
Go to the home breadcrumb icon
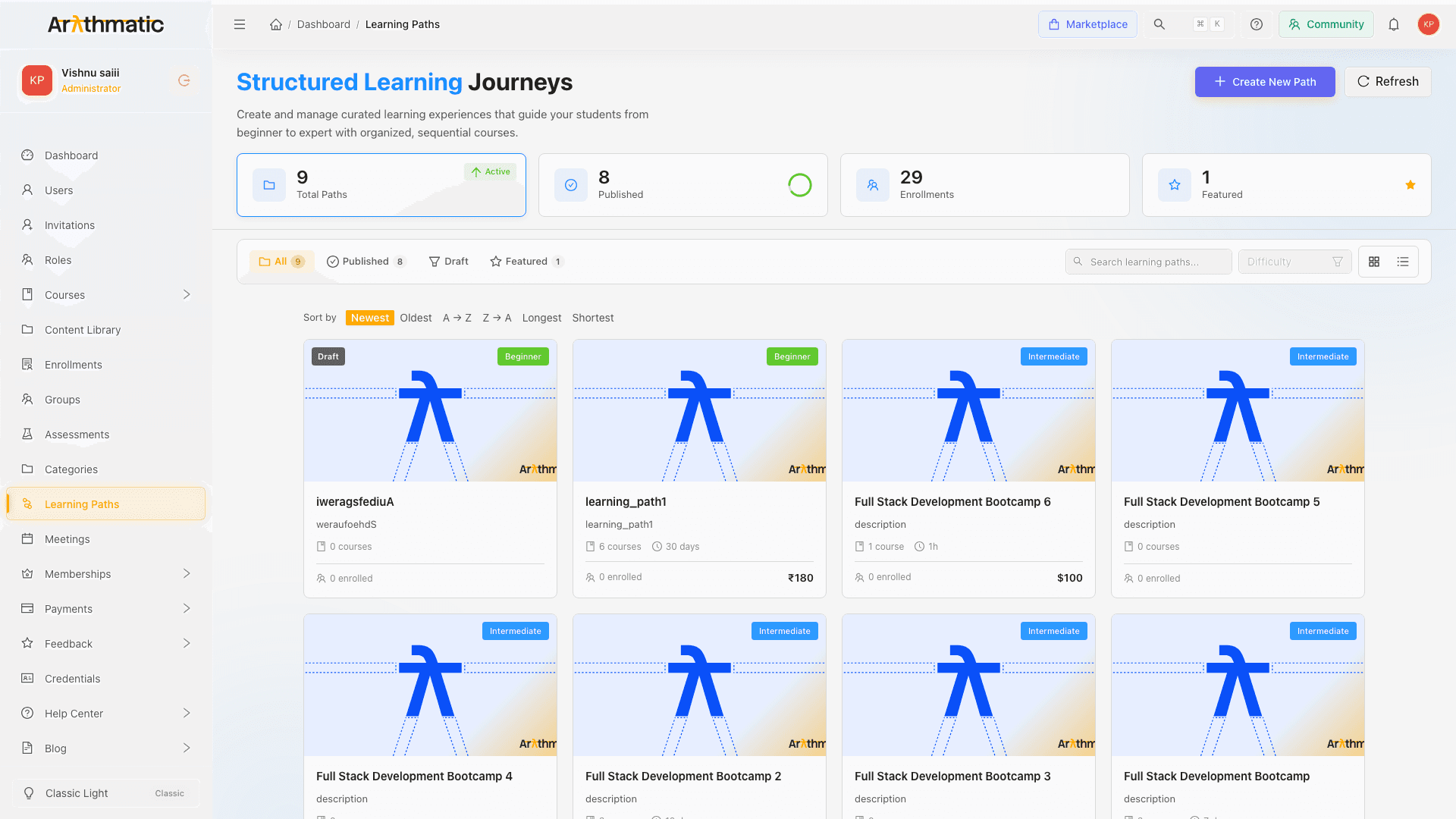[x=276, y=24]
